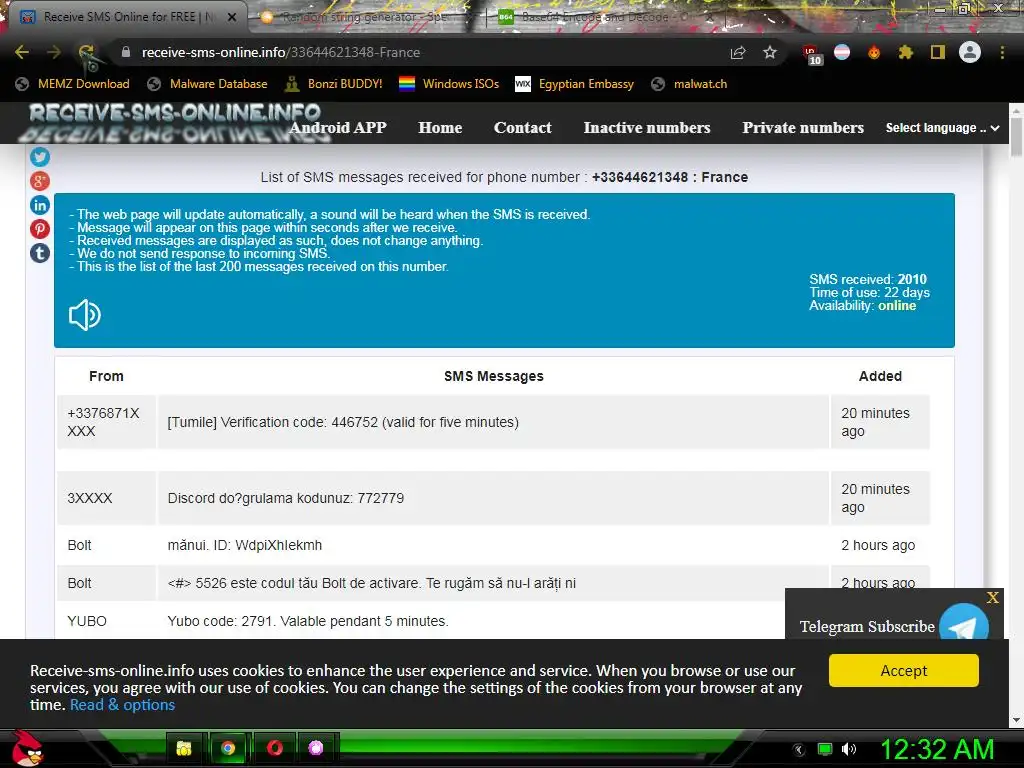The width and height of the screenshot is (1024, 768).
Task: Select the Discord code 772779 message
Action: 493,498
